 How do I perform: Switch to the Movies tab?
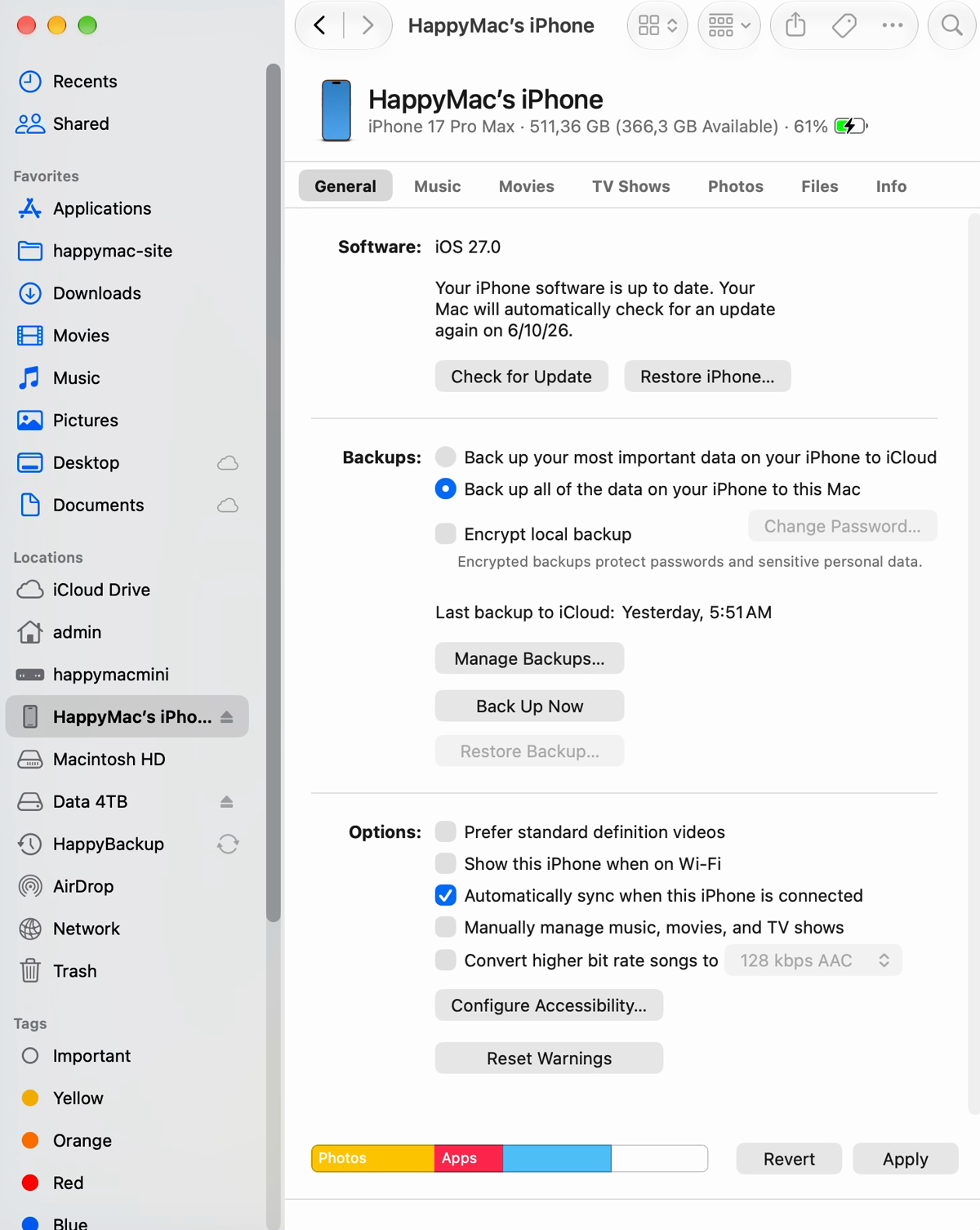pyautogui.click(x=527, y=186)
